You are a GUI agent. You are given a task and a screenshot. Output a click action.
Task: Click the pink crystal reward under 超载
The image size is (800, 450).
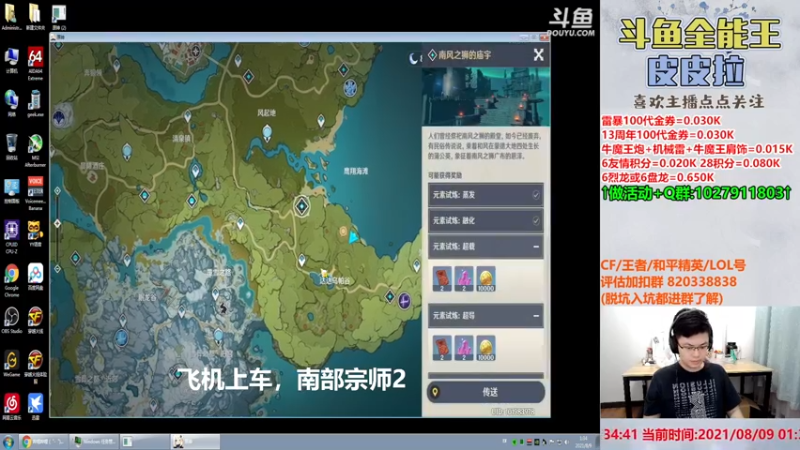pos(464,279)
